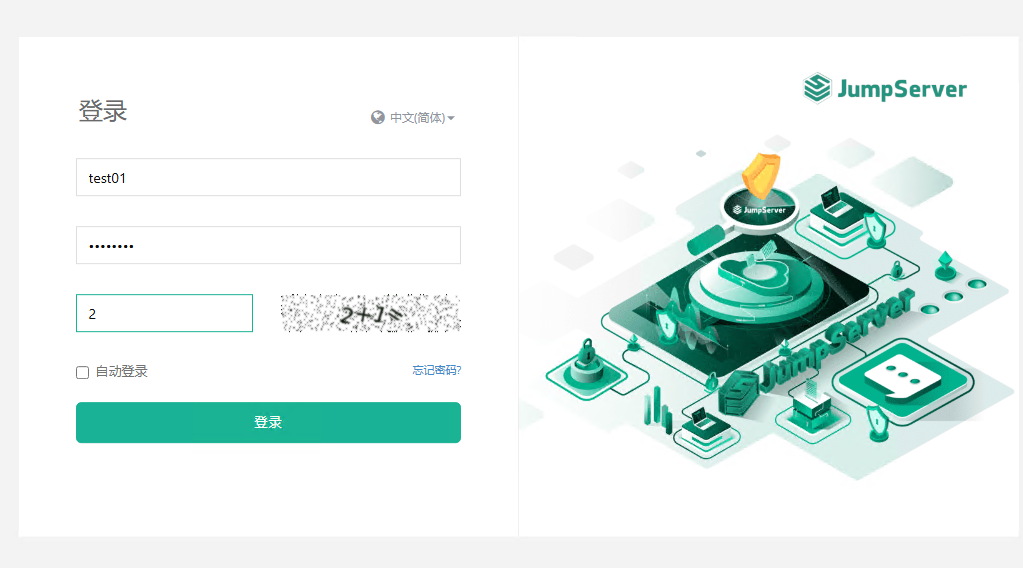Focus the username field containing test01
Screen dimensions: 1023x568
268,177
